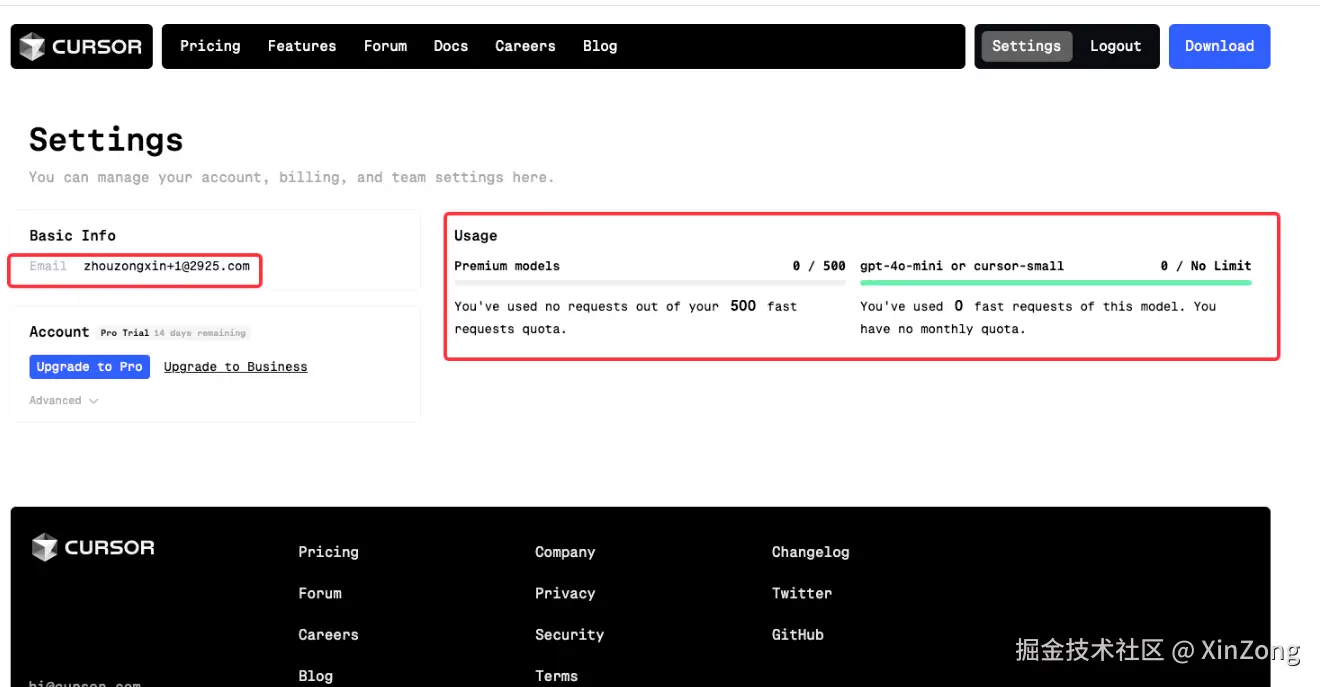Click the Upgrade to Pro button

89,367
